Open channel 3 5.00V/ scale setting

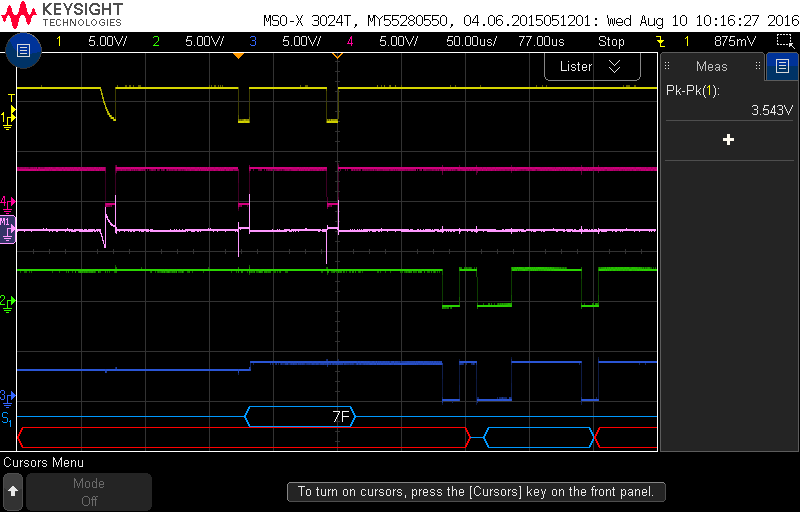point(301,41)
